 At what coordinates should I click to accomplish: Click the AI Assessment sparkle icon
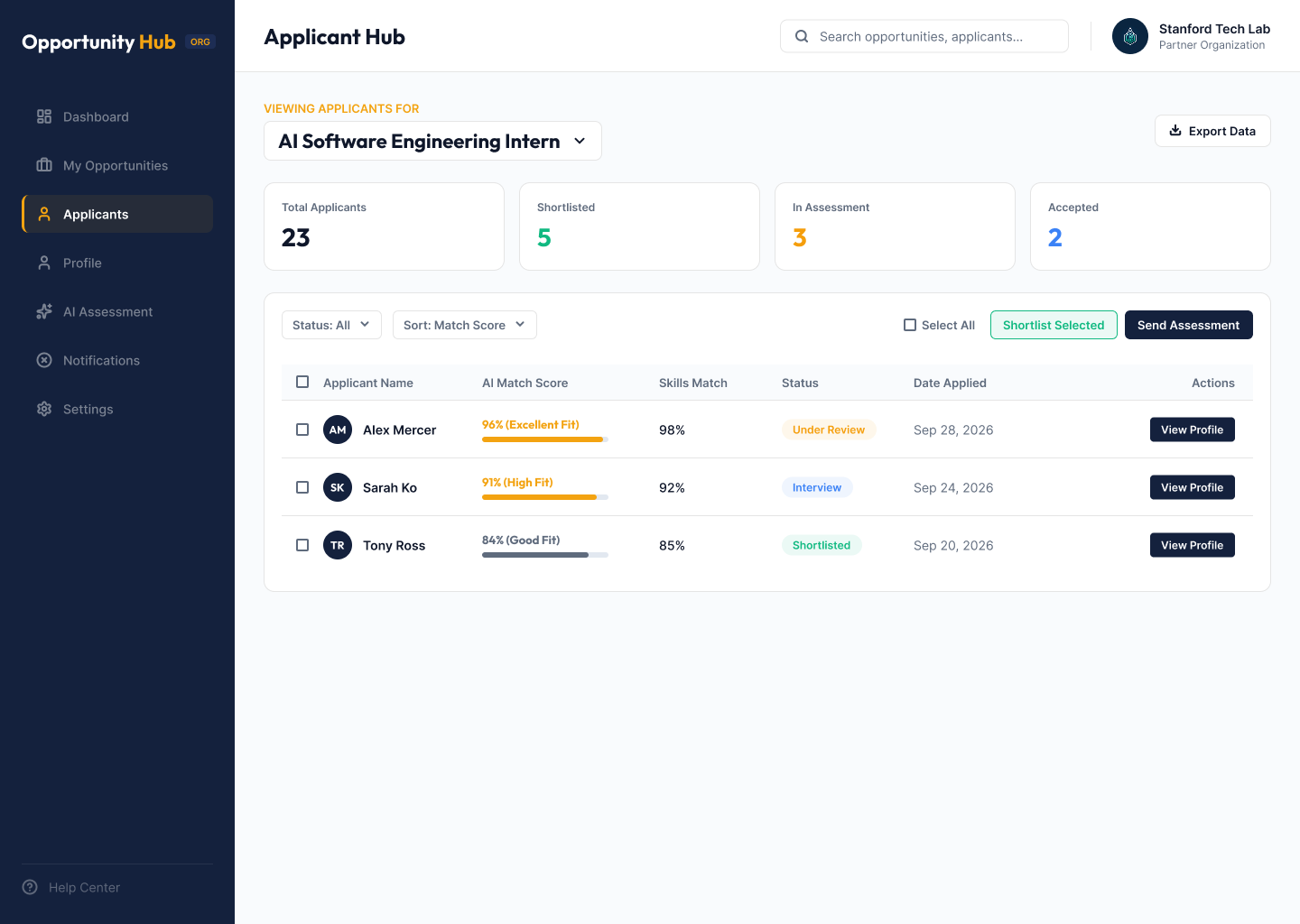[44, 311]
